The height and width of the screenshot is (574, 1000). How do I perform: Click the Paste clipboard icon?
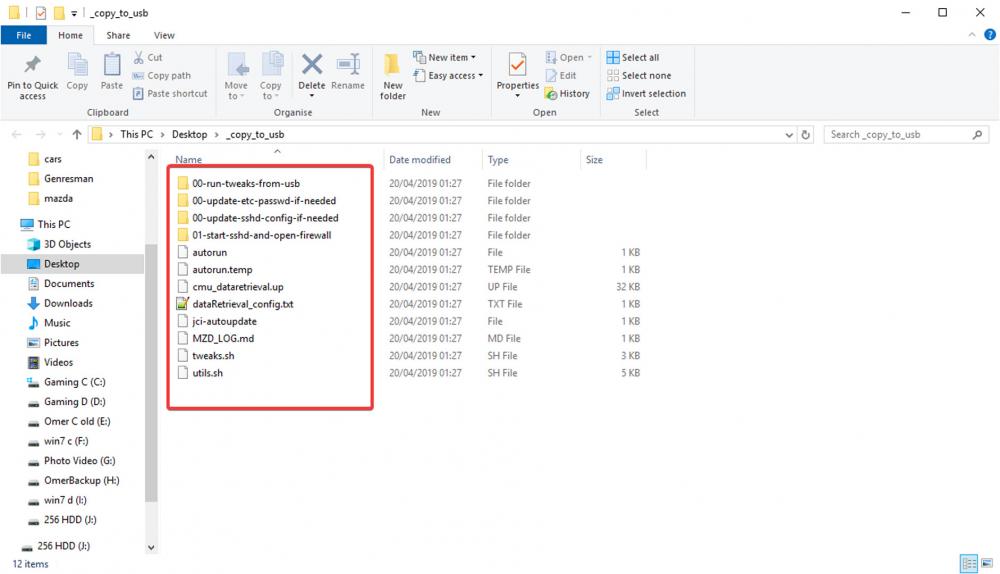coord(112,64)
